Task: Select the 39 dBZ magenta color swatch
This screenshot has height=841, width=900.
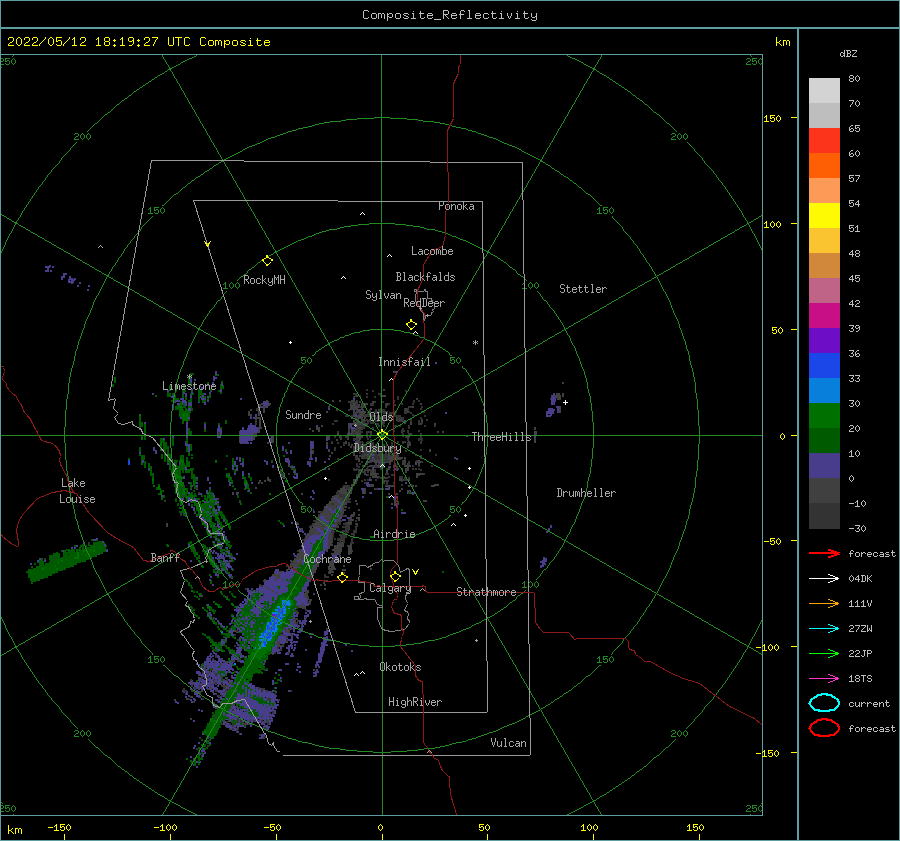Action: pos(824,316)
